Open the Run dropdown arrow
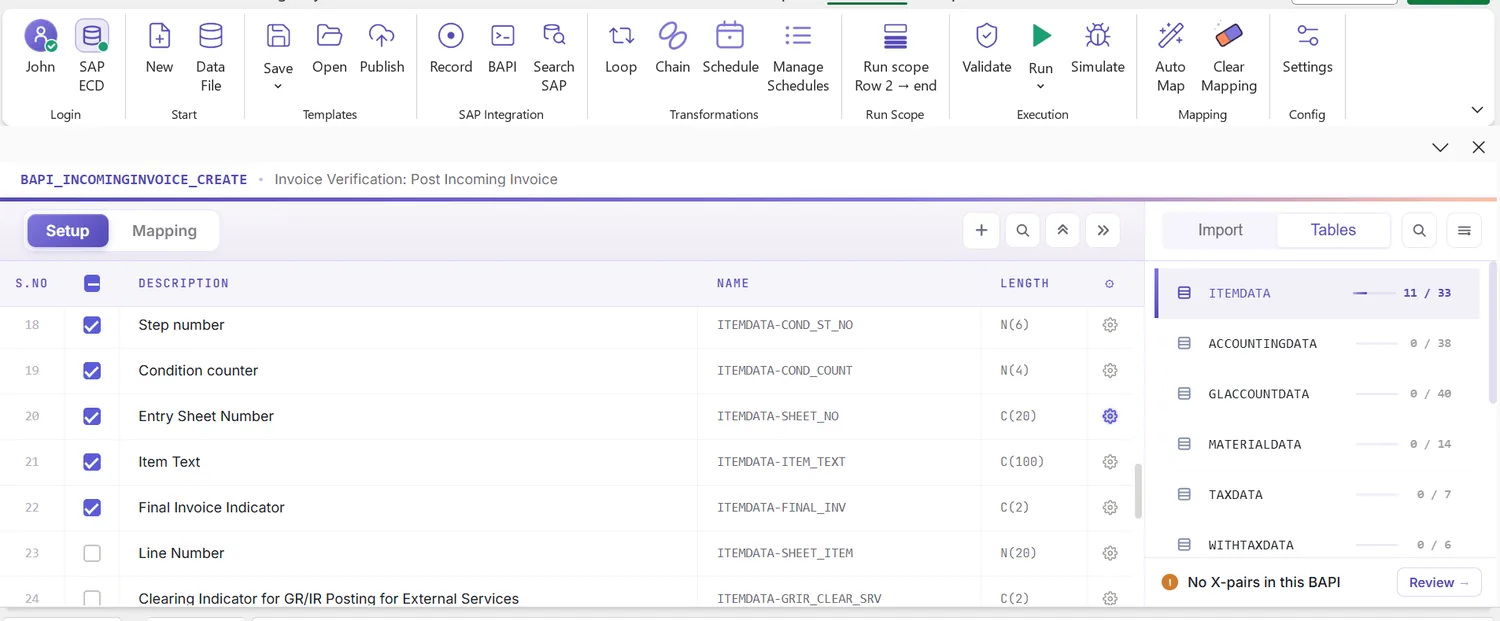1500x621 pixels. point(1041,86)
